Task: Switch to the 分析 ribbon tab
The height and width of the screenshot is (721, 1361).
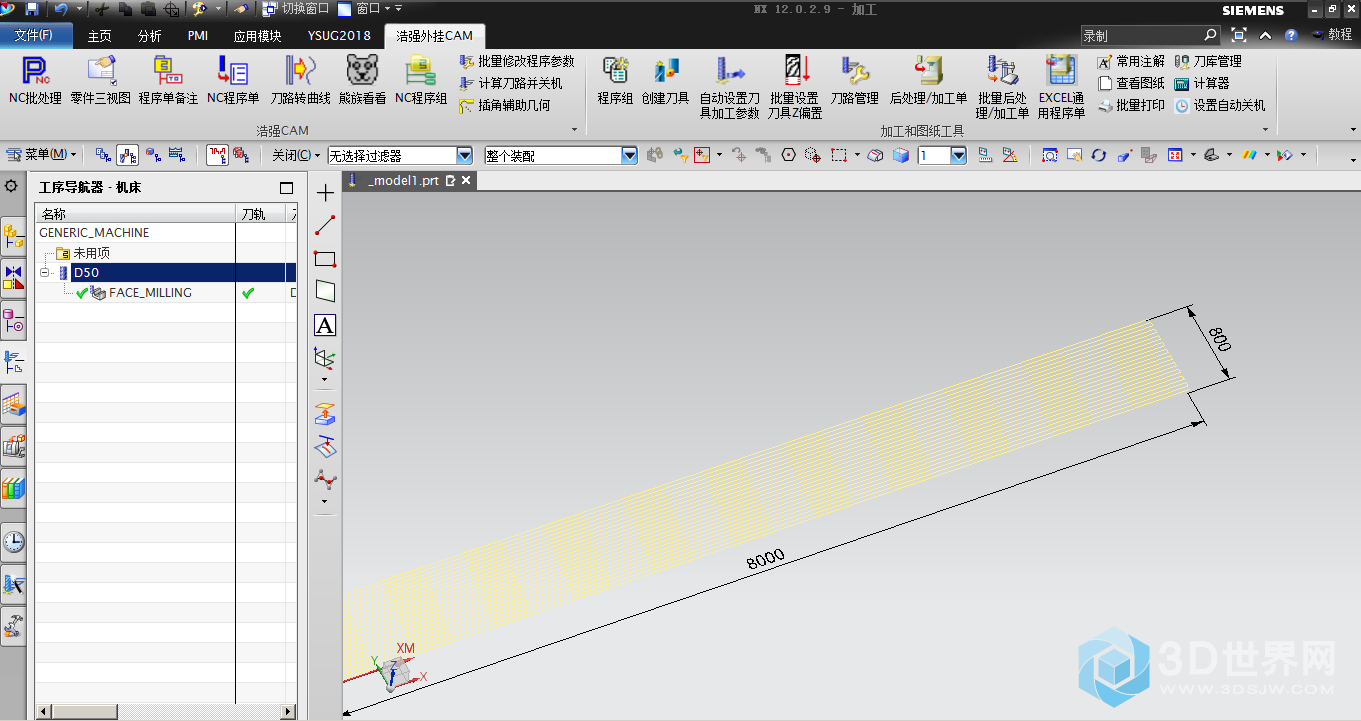Action: [150, 36]
